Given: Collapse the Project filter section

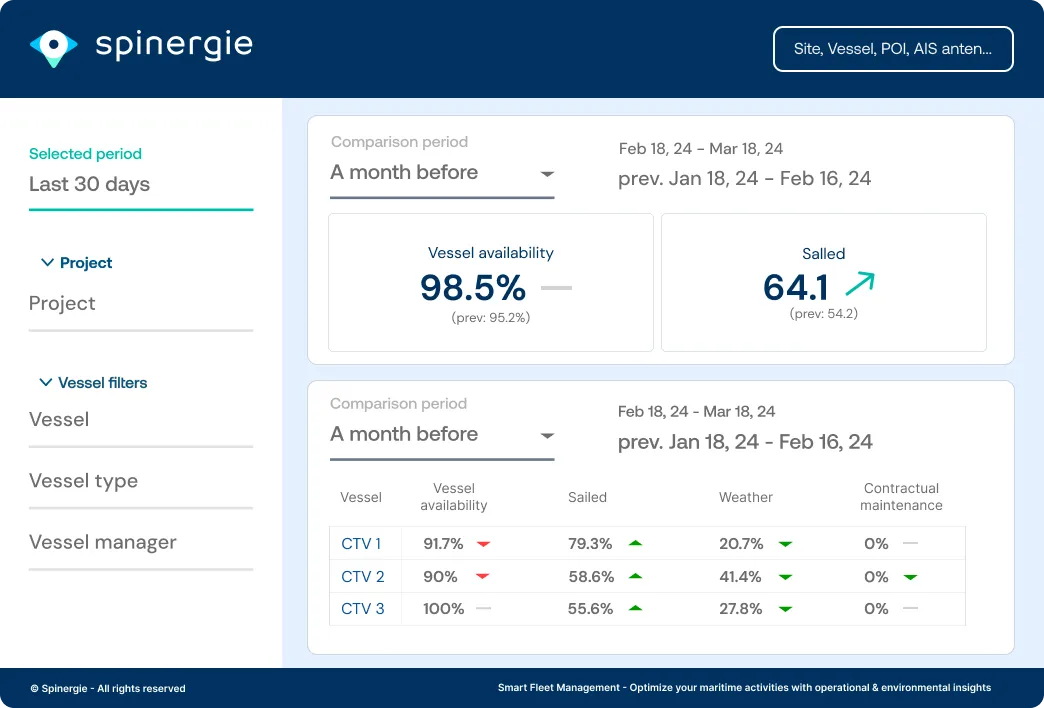Looking at the screenshot, I should click(76, 263).
